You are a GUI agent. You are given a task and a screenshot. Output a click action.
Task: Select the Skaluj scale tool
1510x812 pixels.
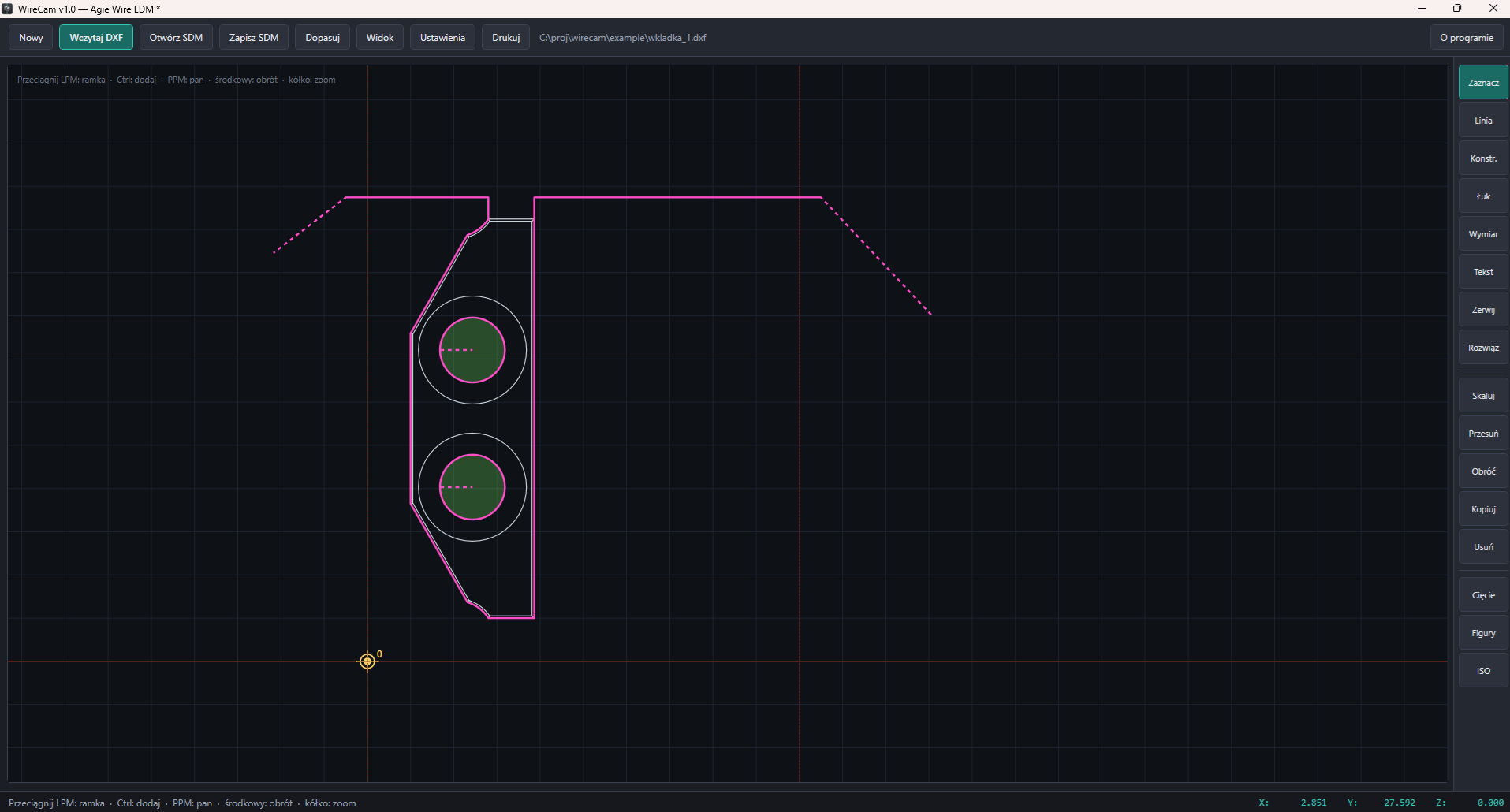[x=1483, y=396]
